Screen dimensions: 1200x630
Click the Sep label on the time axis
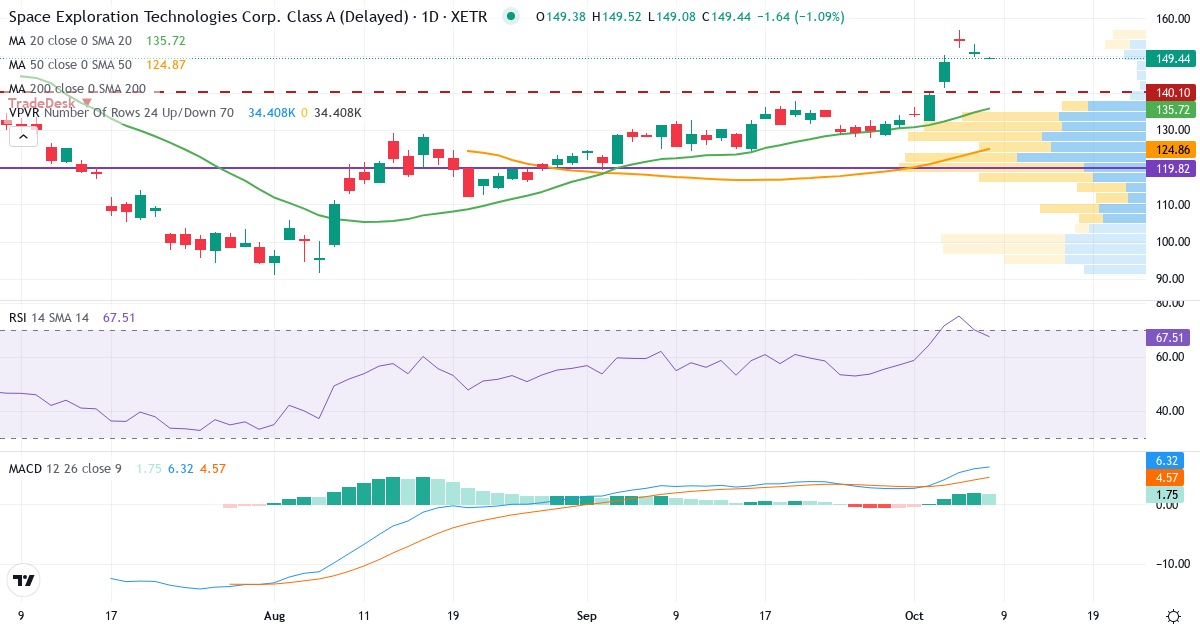[x=588, y=616]
